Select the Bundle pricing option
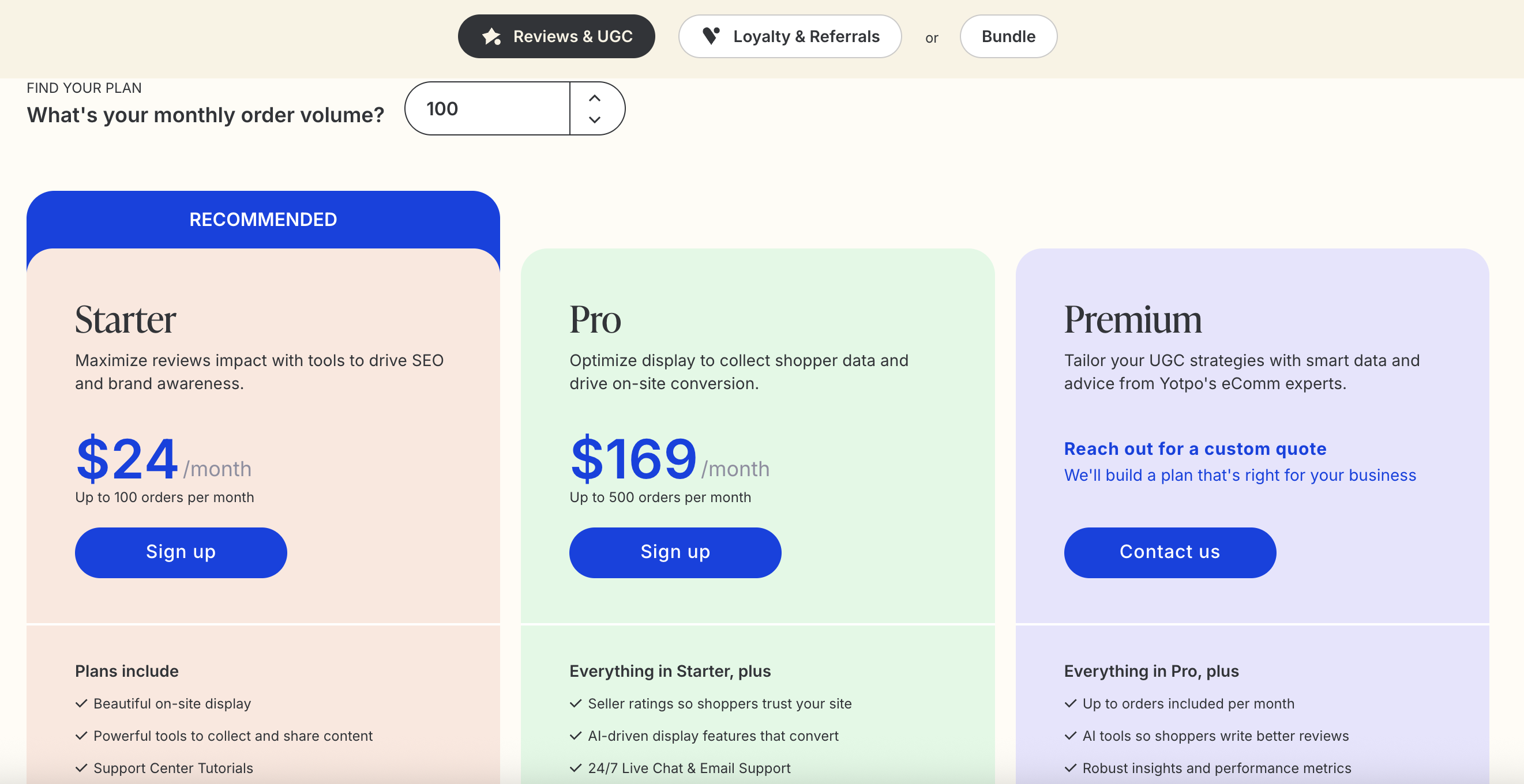 (x=1008, y=36)
